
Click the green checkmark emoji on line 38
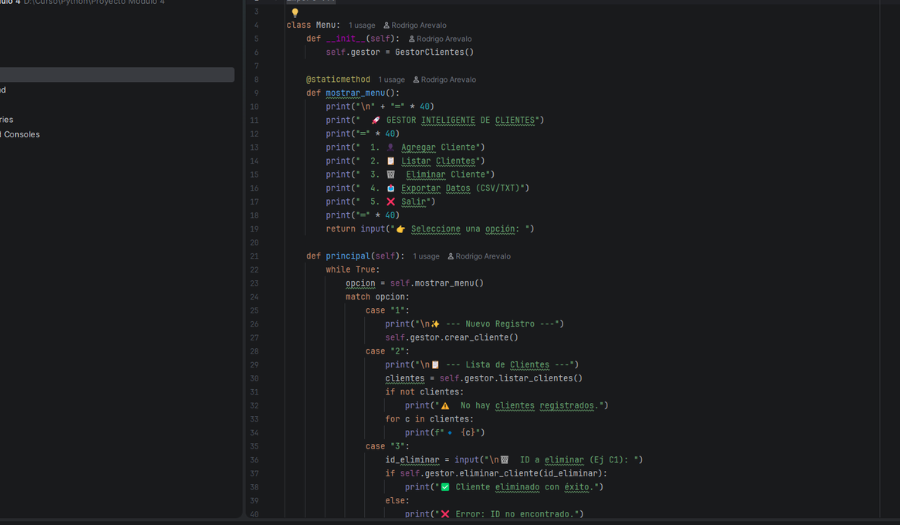click(x=445, y=487)
